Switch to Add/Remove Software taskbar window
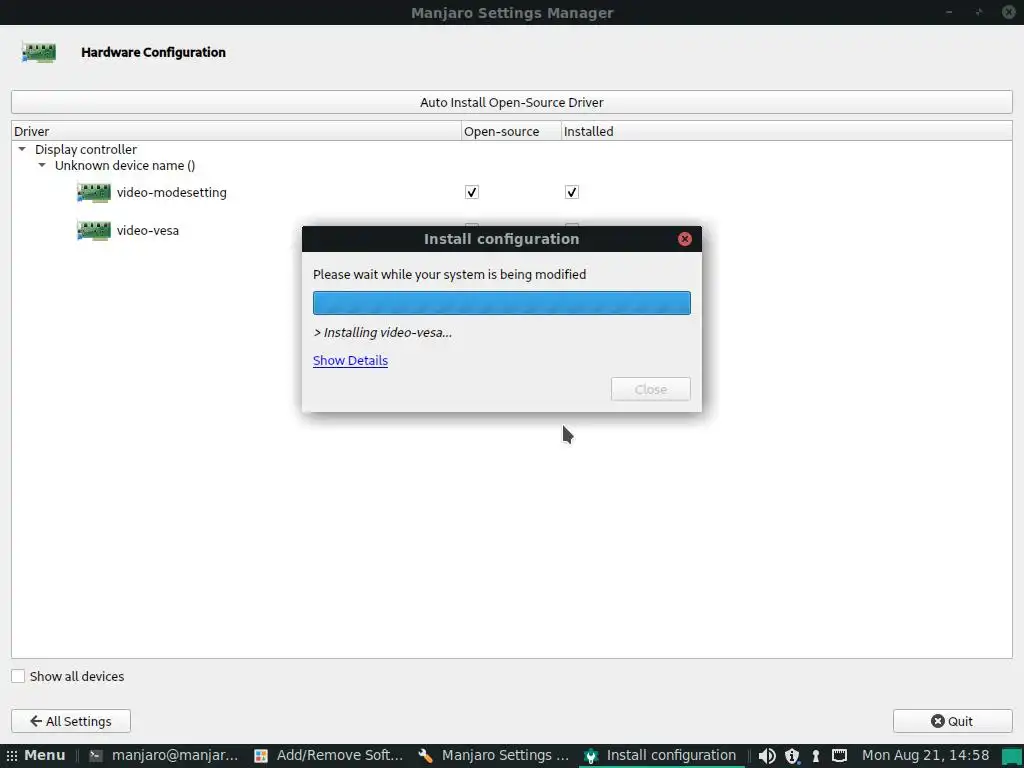1024x768 pixels. (328, 756)
